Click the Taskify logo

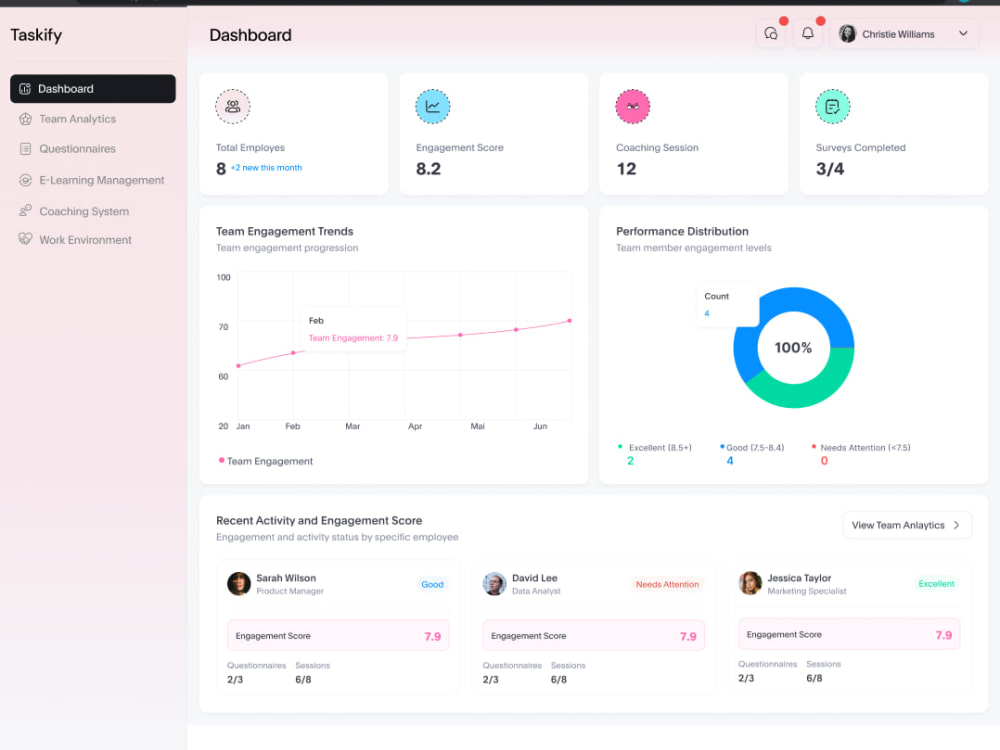(x=36, y=35)
